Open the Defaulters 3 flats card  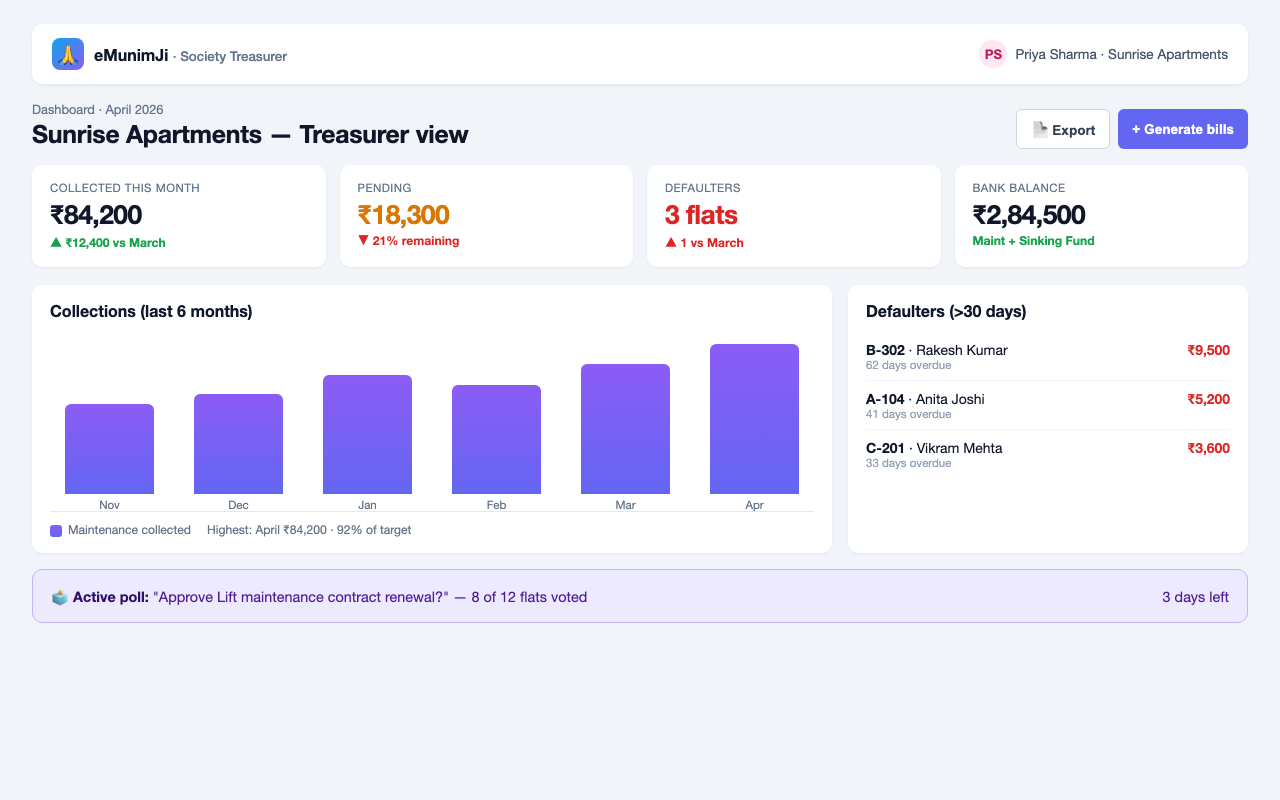pos(794,216)
